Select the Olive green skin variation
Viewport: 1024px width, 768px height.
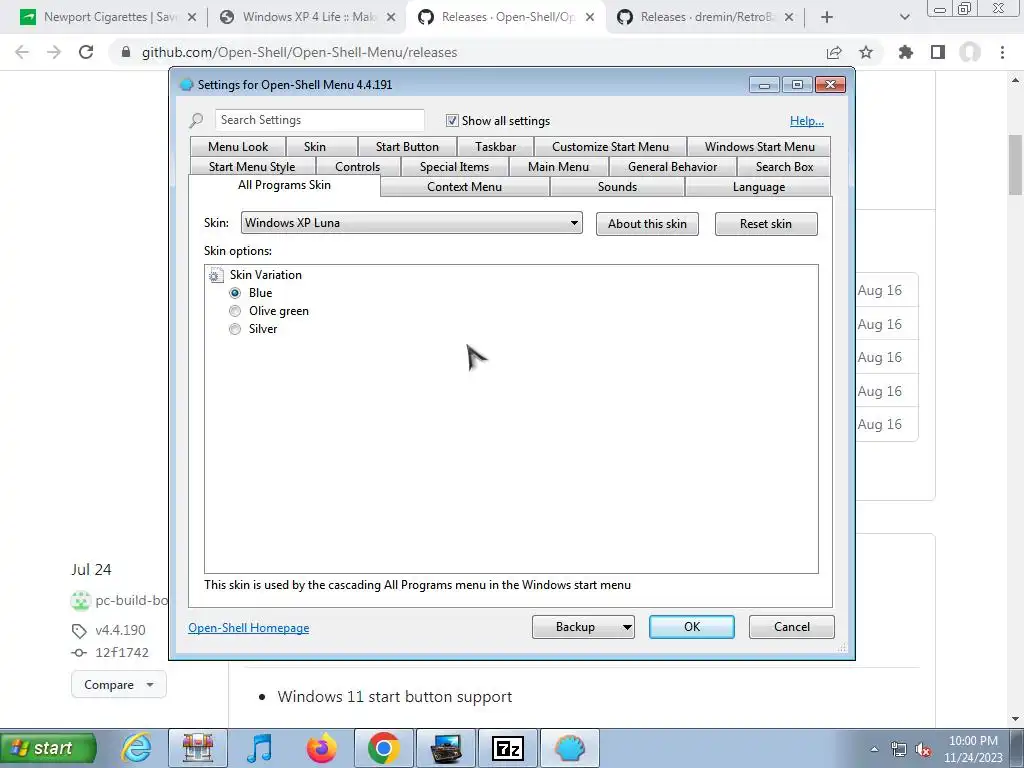(x=235, y=311)
